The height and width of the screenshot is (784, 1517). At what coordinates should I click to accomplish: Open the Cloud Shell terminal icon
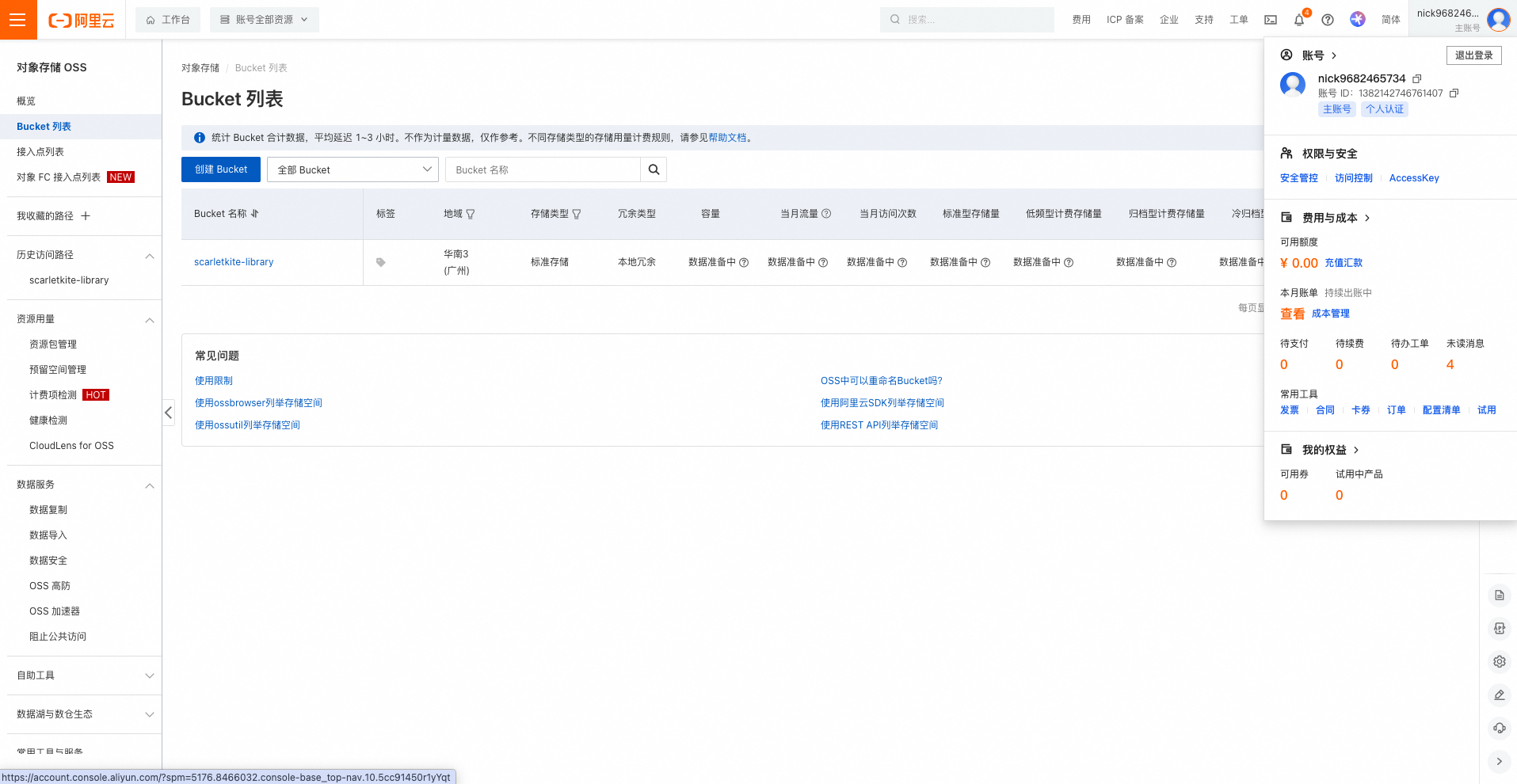coord(1271,20)
